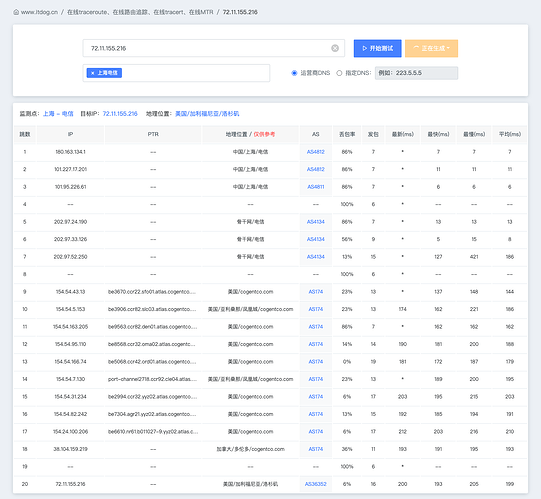Open the 正在生成 dropdown button
Screen dimensions: 541x499
(x=431, y=48)
